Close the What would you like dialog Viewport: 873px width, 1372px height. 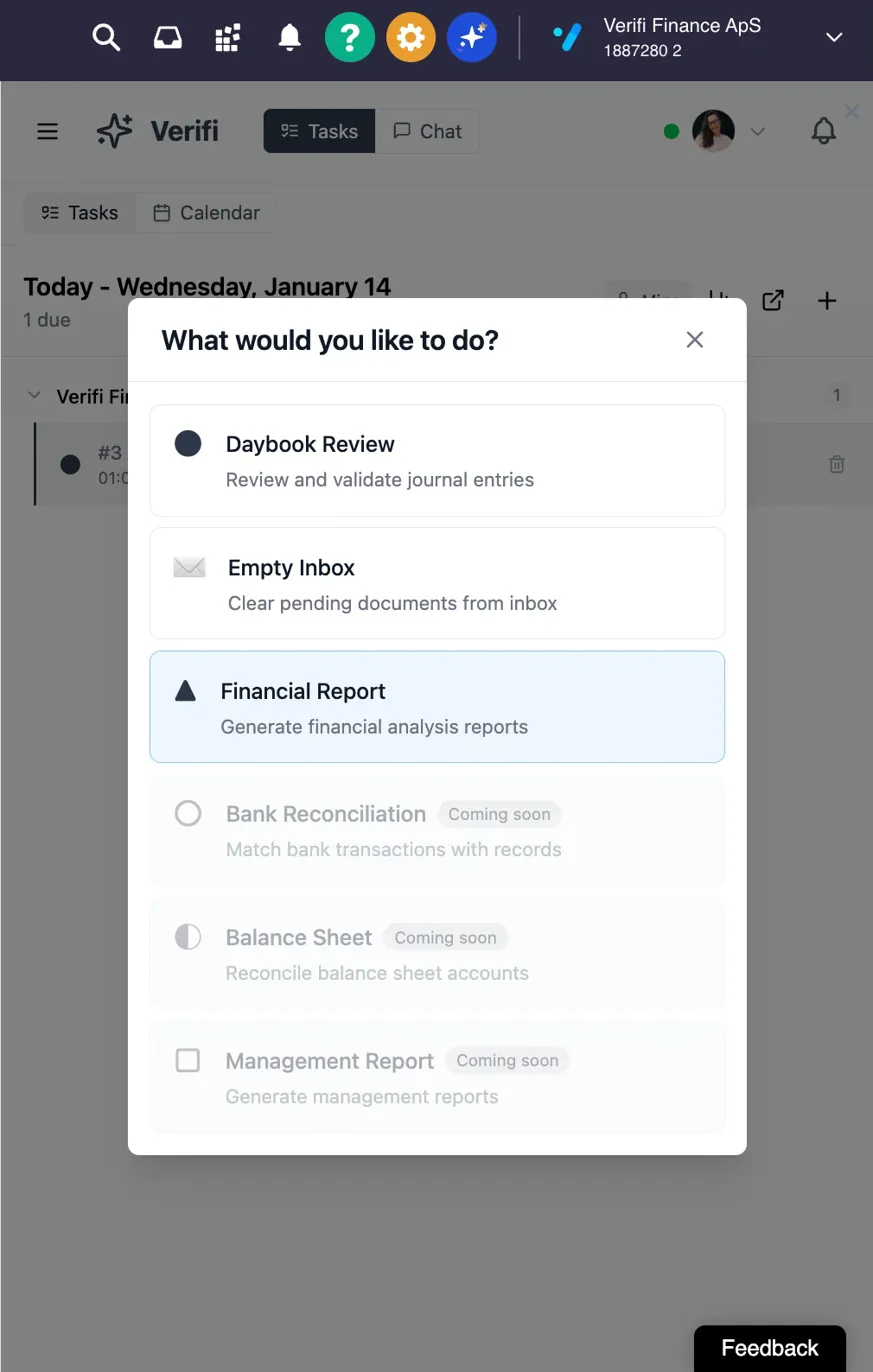695,340
